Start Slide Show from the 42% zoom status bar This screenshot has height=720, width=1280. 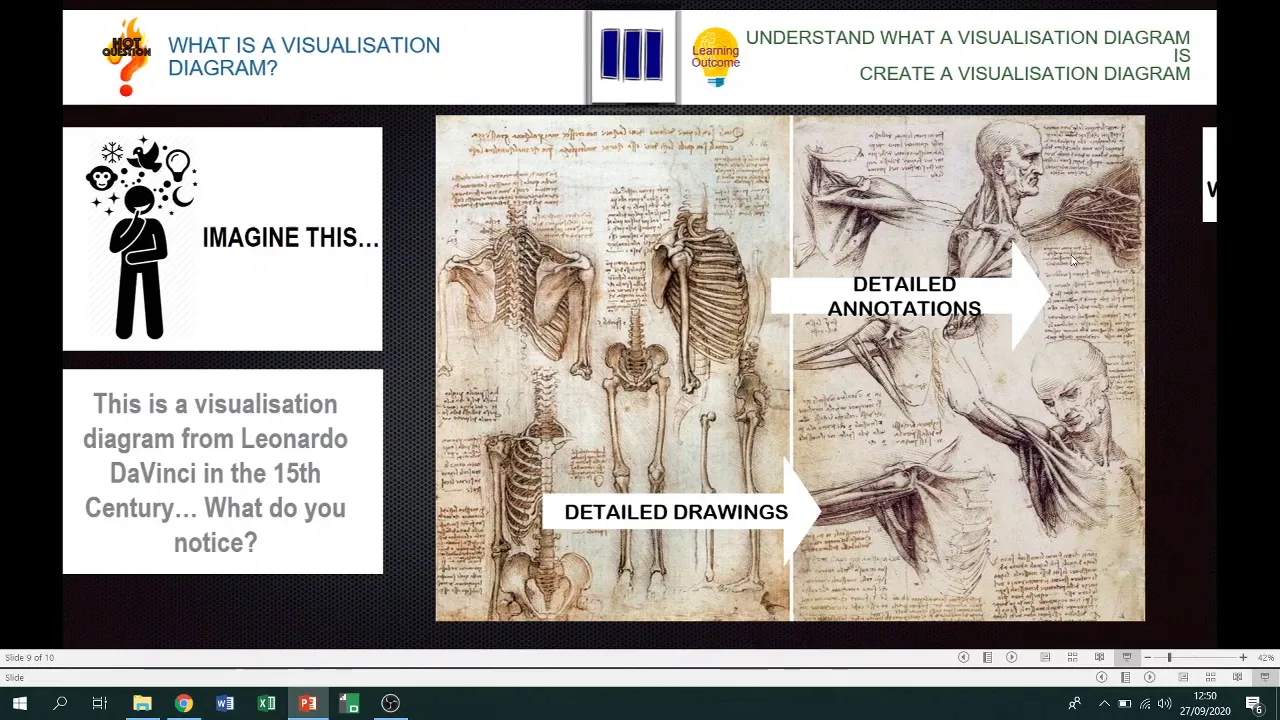(x=1127, y=657)
